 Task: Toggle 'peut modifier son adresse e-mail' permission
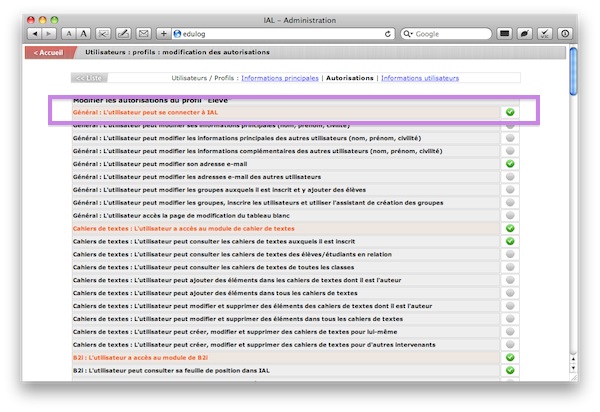point(510,163)
